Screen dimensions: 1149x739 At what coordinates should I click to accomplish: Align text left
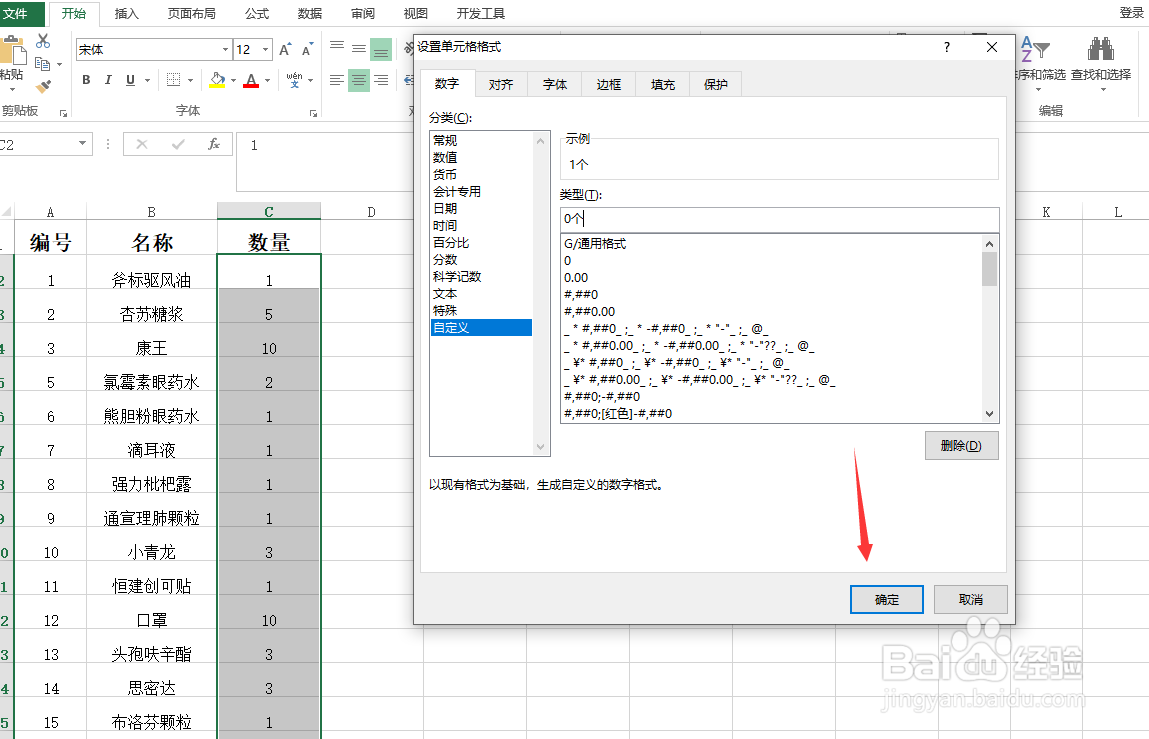pos(336,80)
